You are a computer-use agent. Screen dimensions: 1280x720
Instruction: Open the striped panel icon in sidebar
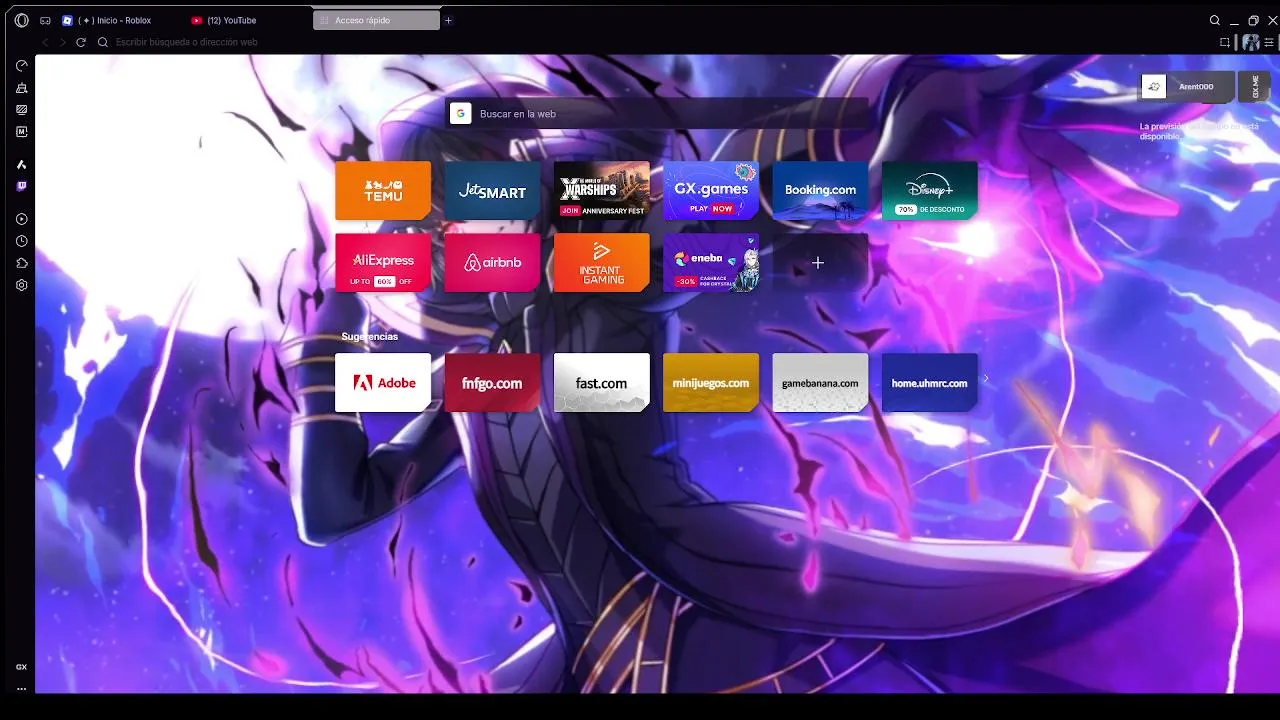click(x=21, y=110)
